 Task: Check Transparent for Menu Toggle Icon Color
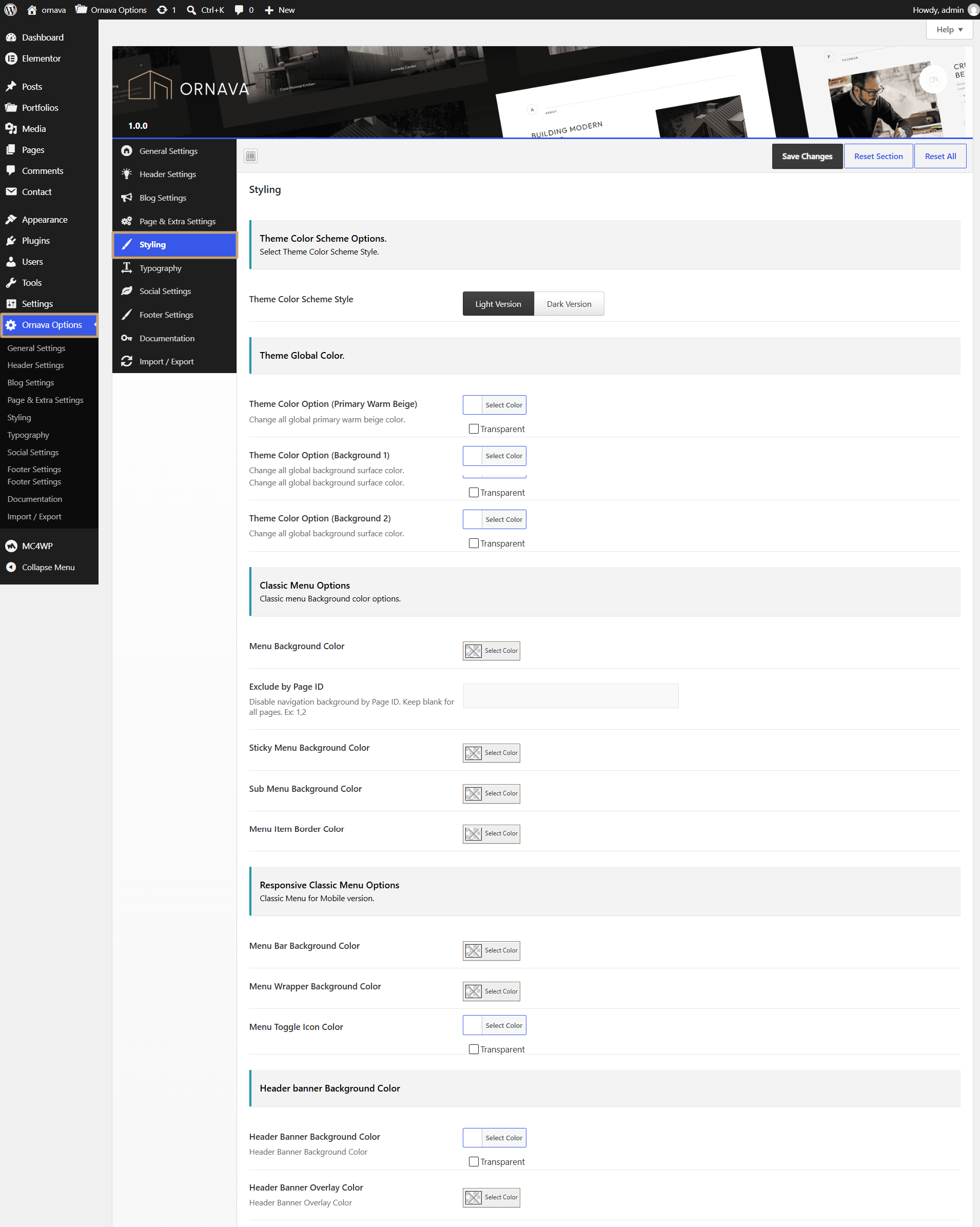click(x=474, y=1049)
